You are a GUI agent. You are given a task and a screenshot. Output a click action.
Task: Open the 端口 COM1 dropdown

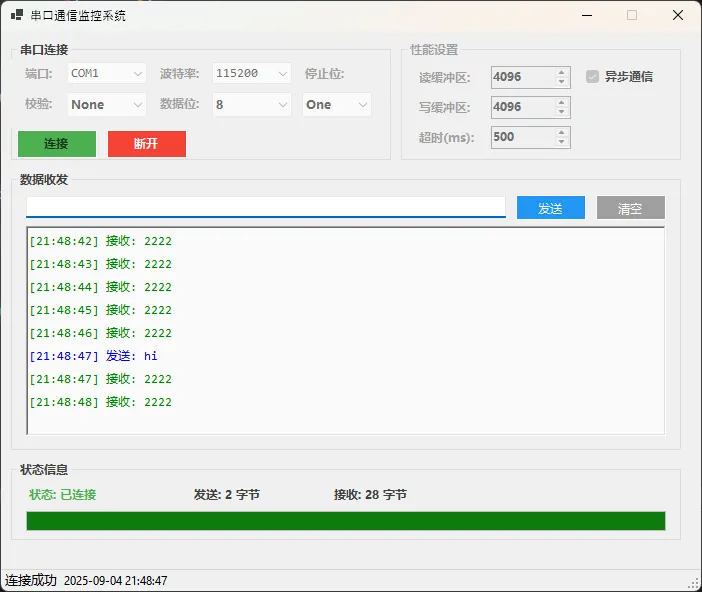coord(107,74)
